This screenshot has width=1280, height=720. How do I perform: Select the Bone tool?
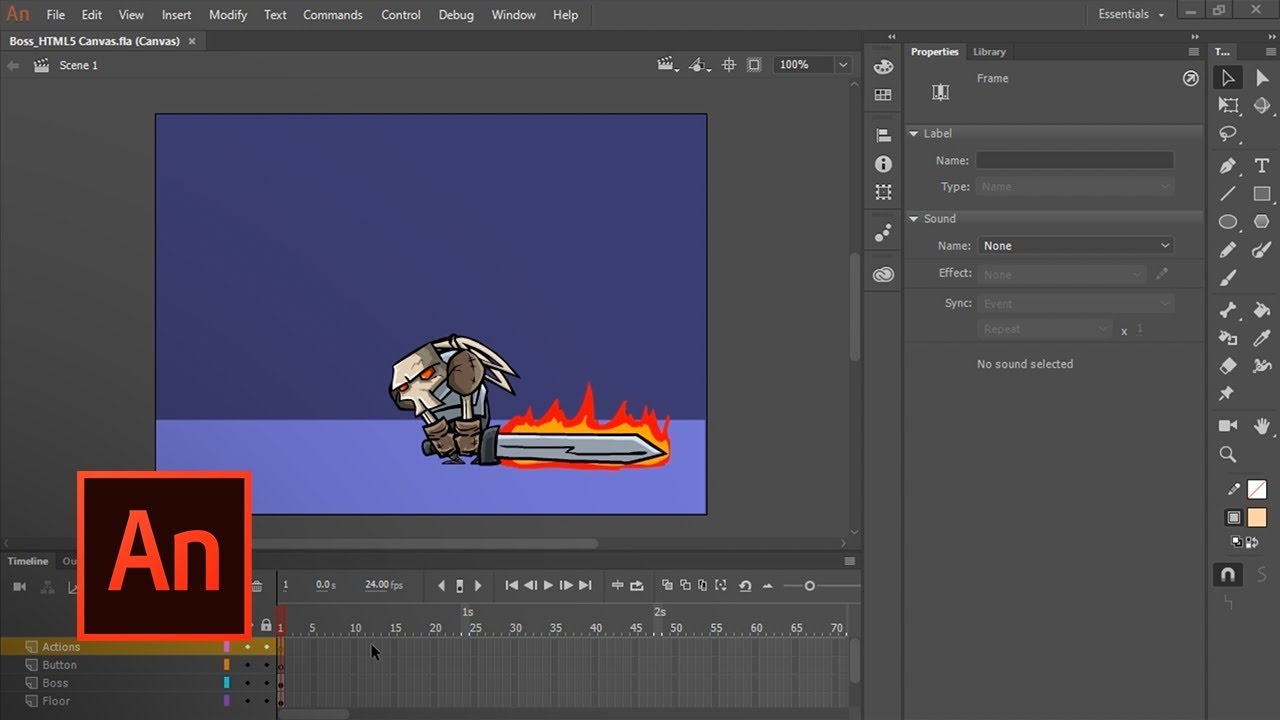click(1228, 310)
